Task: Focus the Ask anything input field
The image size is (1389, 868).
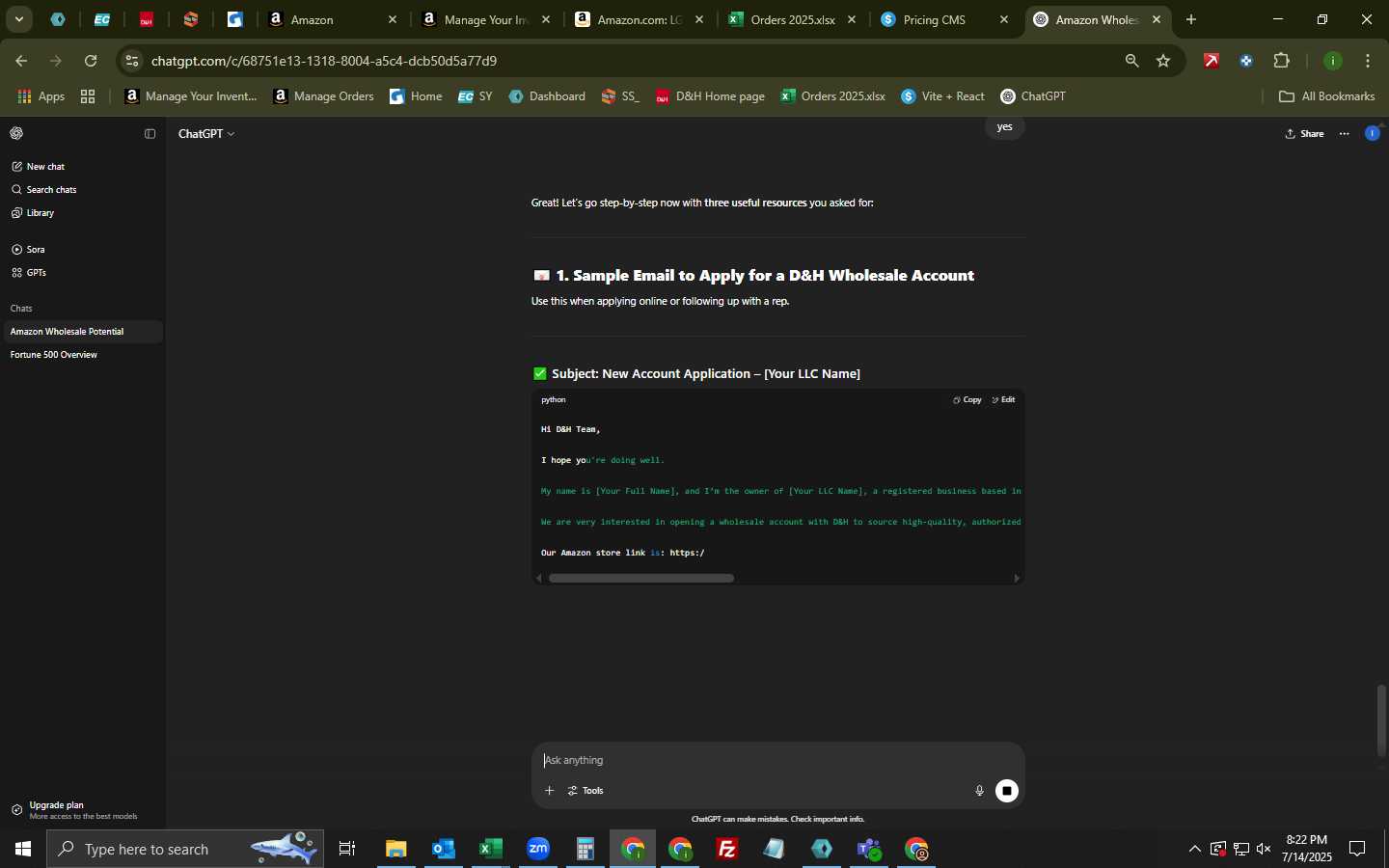Action: point(777,760)
